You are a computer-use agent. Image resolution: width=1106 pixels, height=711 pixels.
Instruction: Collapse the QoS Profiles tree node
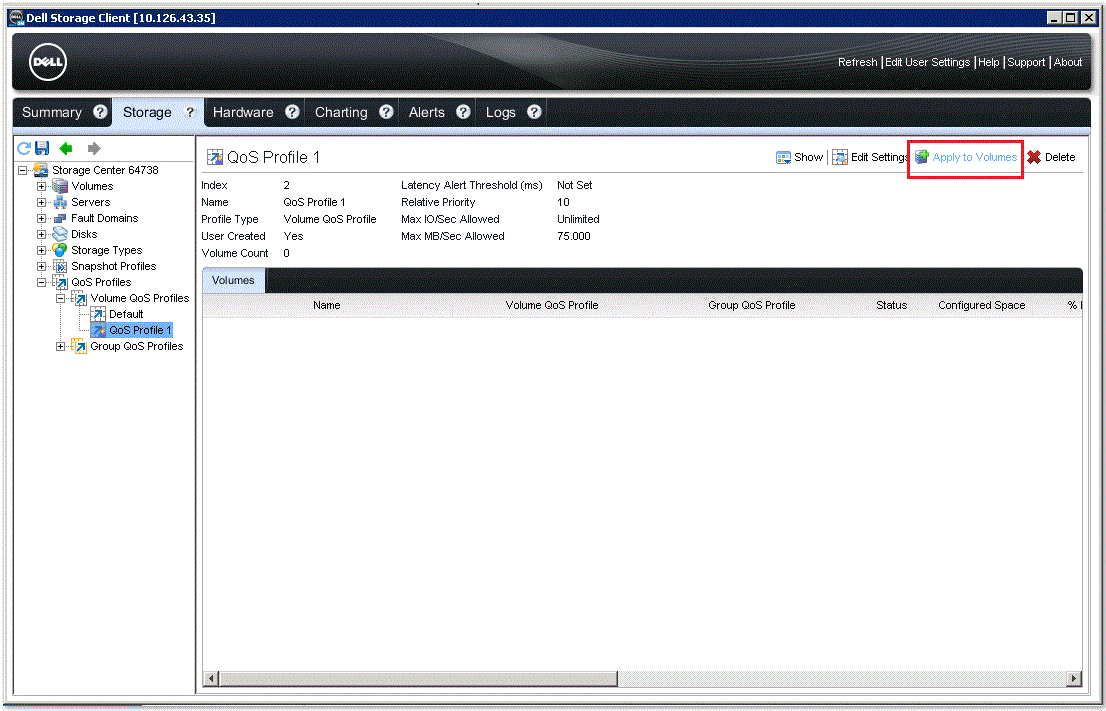42,282
